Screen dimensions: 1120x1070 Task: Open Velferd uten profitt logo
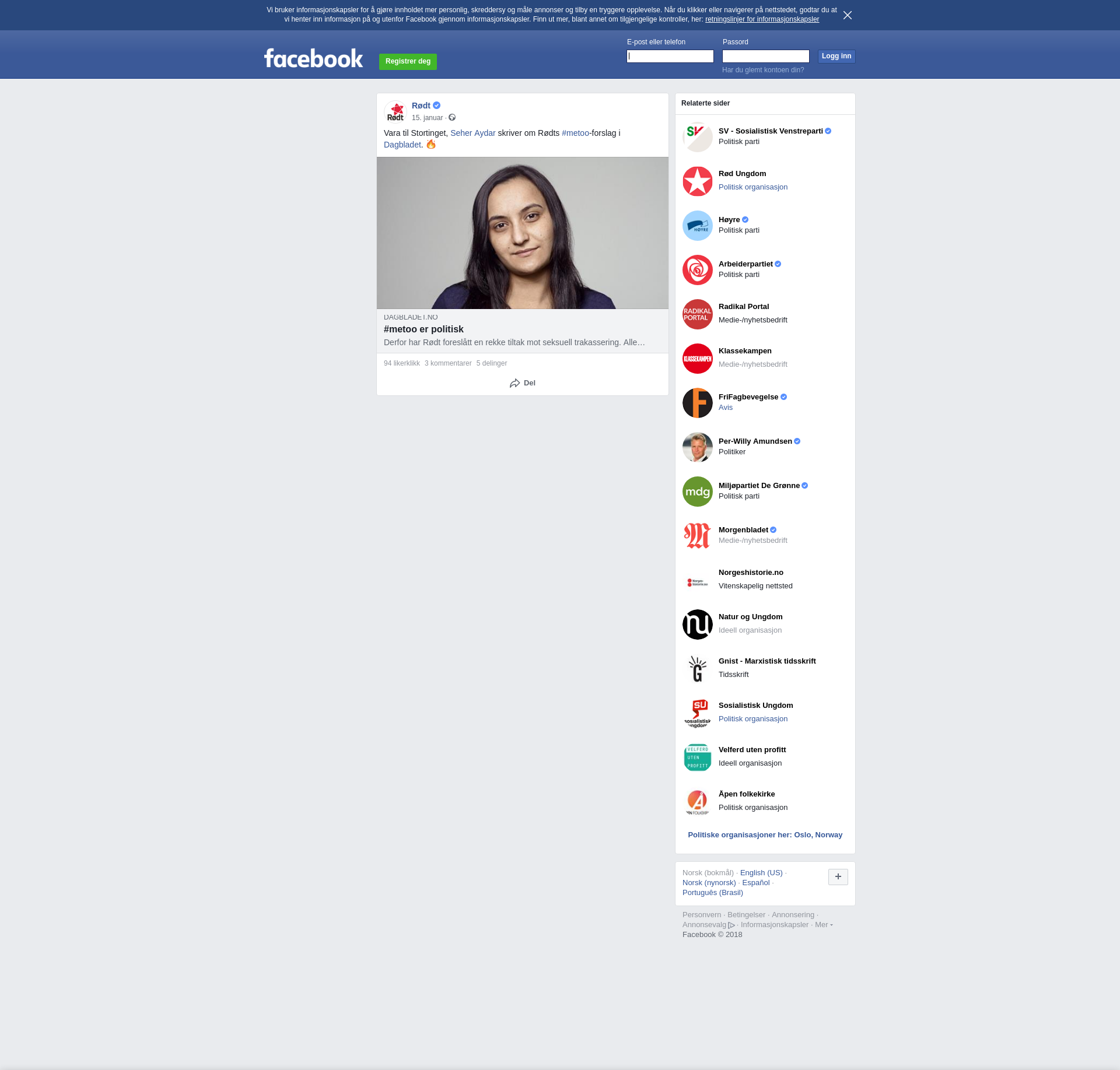698,757
